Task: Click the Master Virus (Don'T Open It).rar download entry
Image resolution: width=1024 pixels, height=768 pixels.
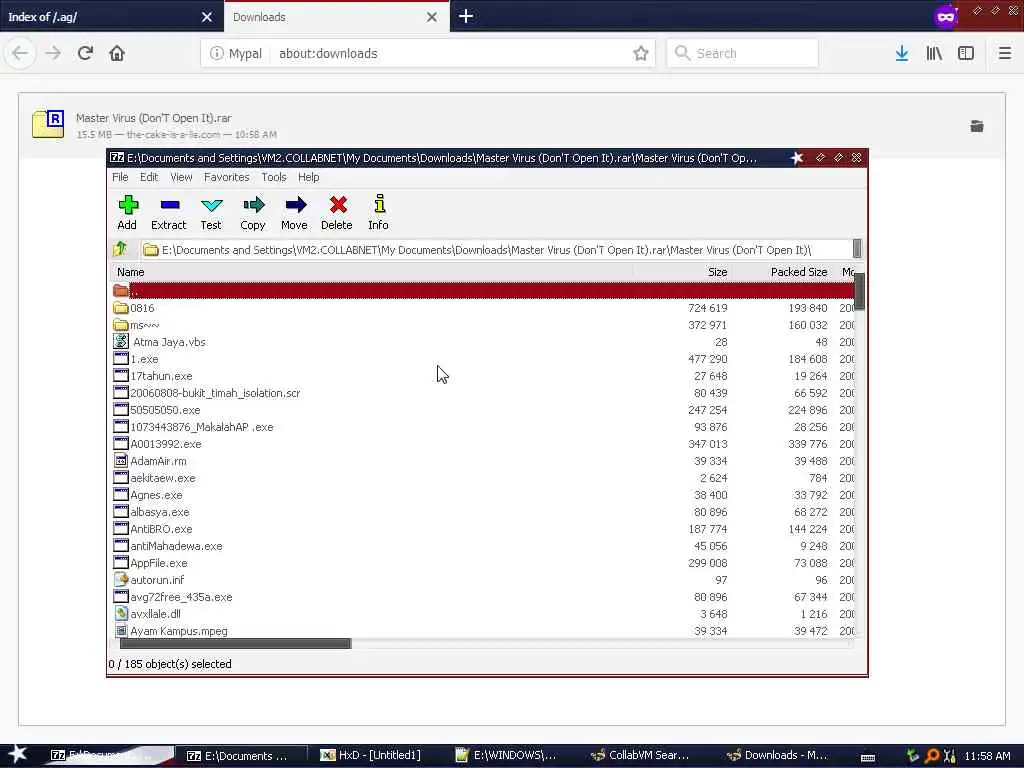Action: [512, 125]
